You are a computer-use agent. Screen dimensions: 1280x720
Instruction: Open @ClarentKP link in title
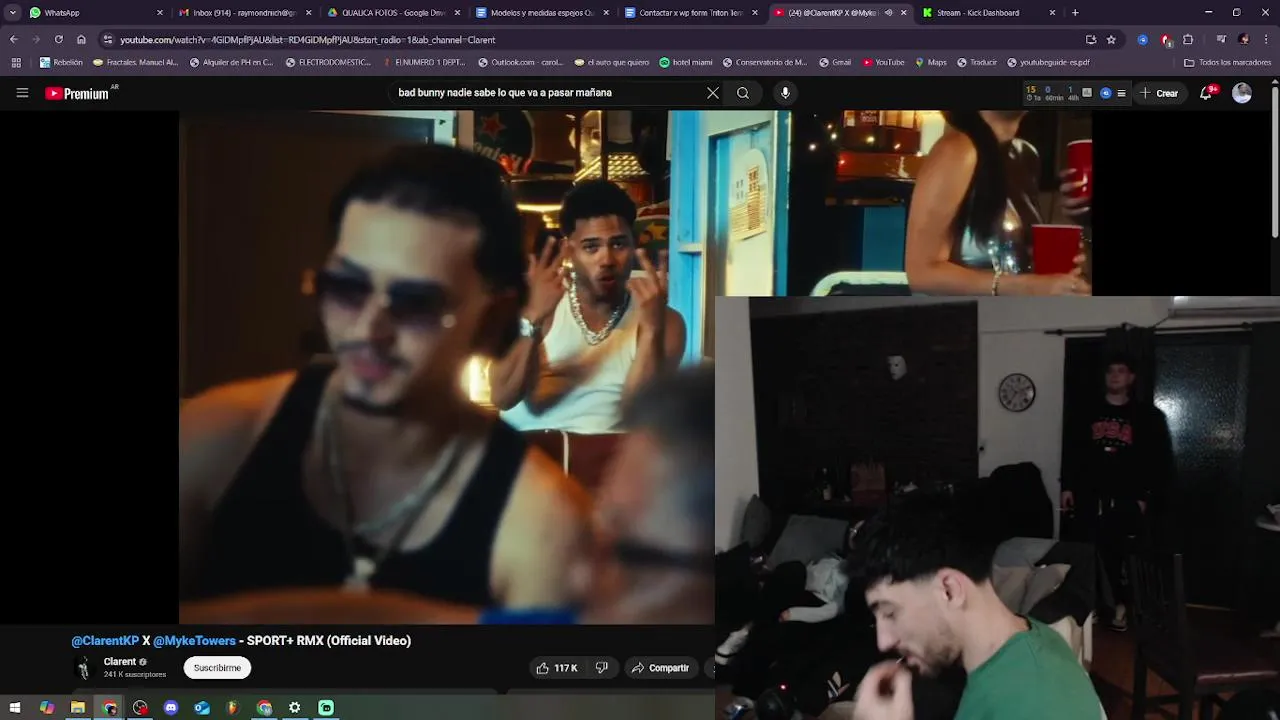105,641
